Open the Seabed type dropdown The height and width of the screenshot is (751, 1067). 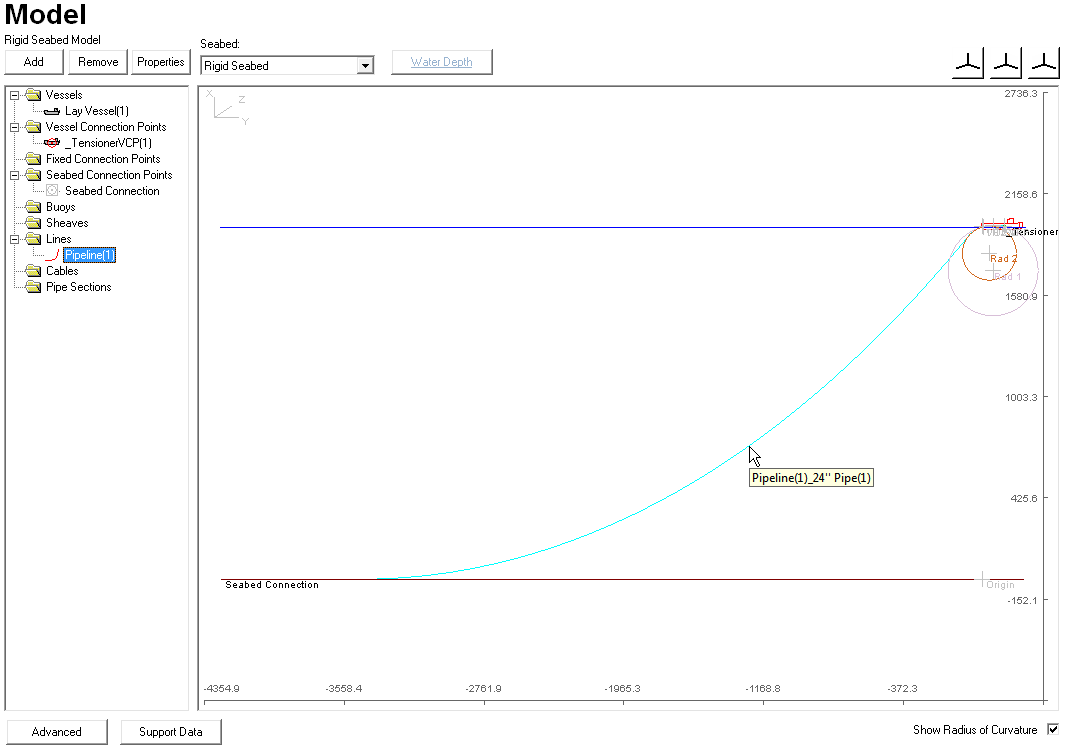(x=365, y=66)
